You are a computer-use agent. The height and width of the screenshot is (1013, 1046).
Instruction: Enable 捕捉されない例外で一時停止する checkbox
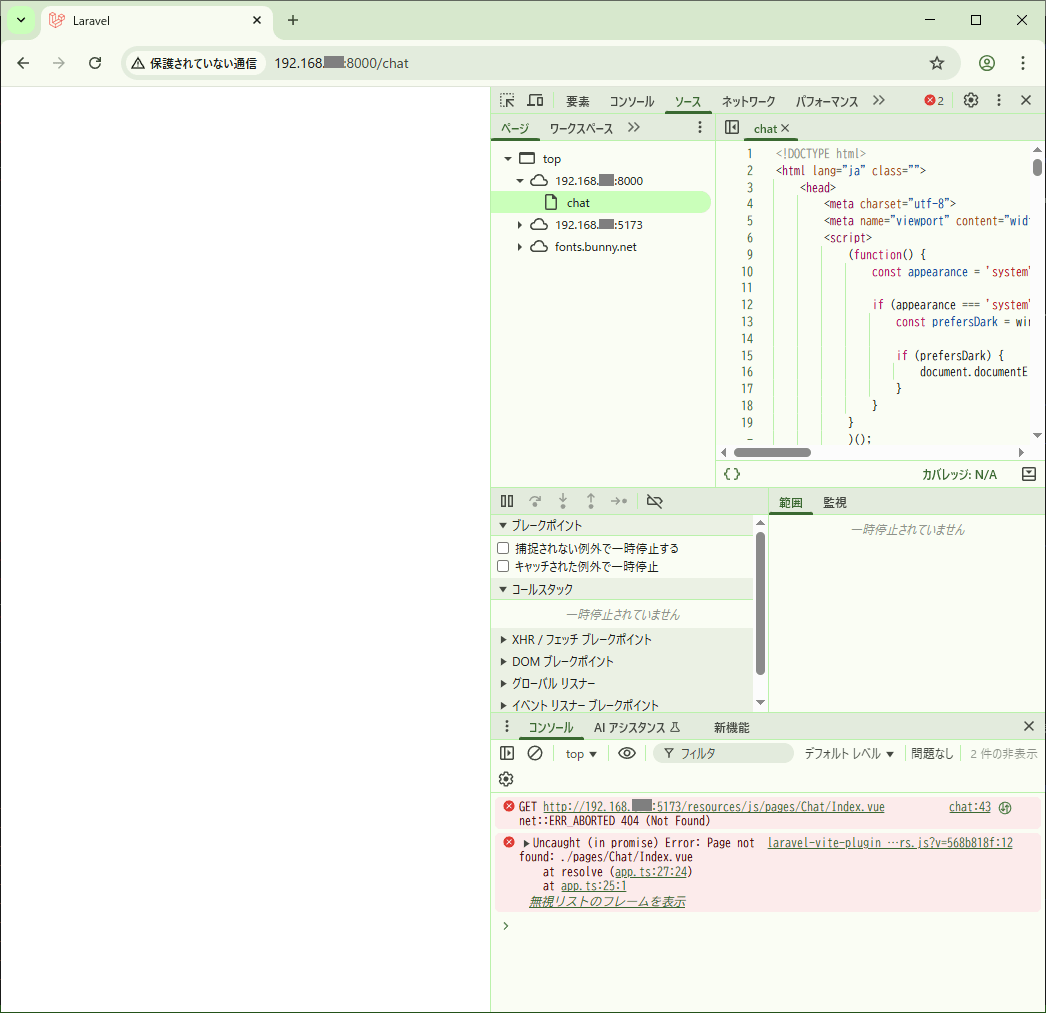[503, 548]
